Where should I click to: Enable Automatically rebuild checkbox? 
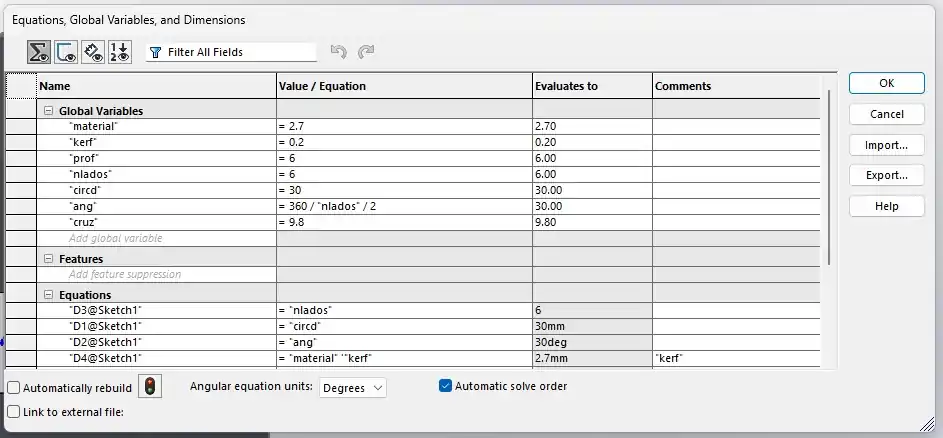14,387
